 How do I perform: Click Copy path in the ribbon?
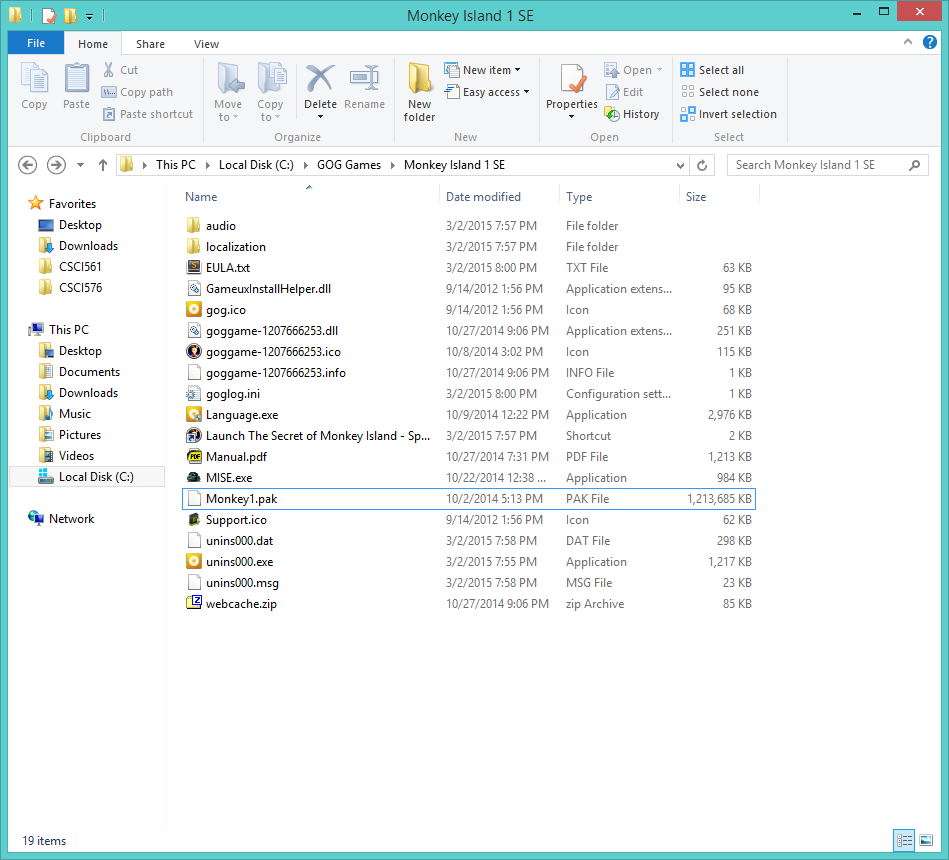[x=137, y=92]
